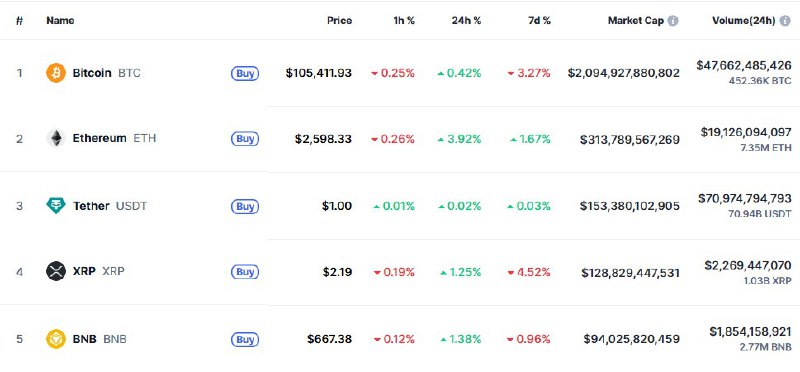
Task: Click the Tether green logo icon
Action: coord(56,206)
